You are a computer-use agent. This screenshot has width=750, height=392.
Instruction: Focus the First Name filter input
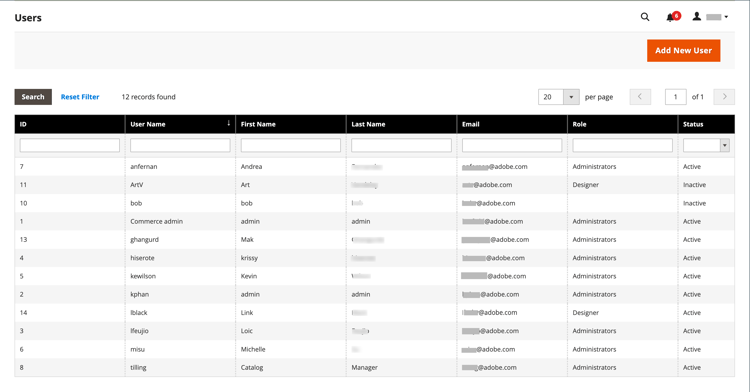291,145
